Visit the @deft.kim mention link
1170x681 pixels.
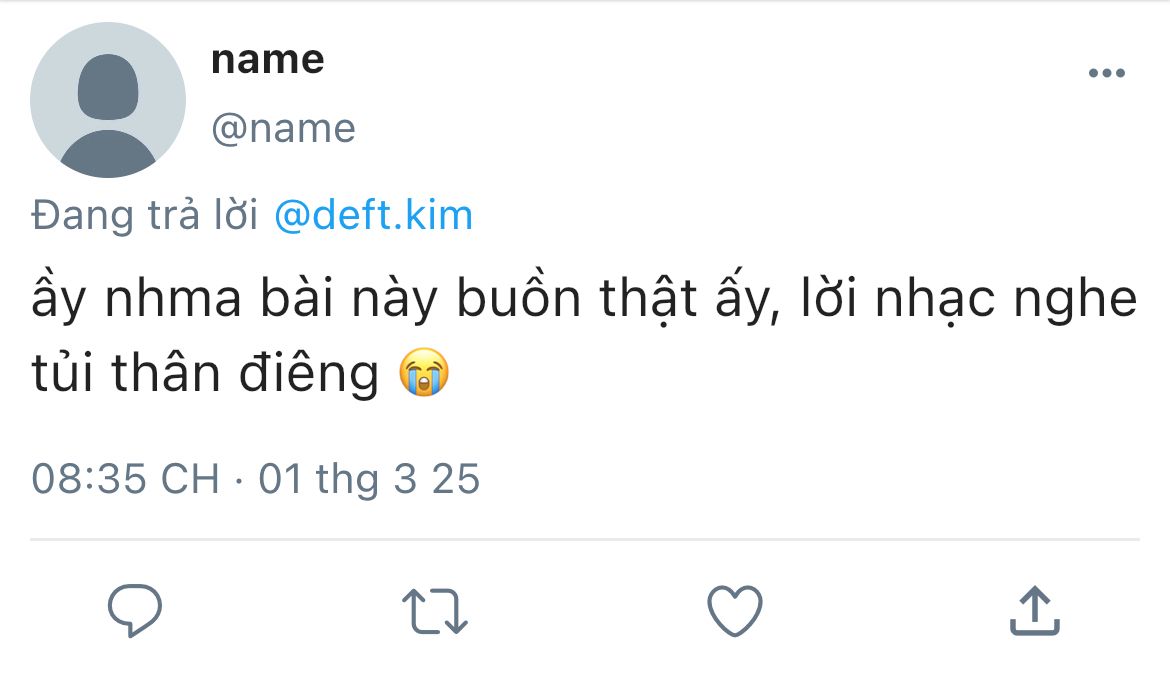373,215
